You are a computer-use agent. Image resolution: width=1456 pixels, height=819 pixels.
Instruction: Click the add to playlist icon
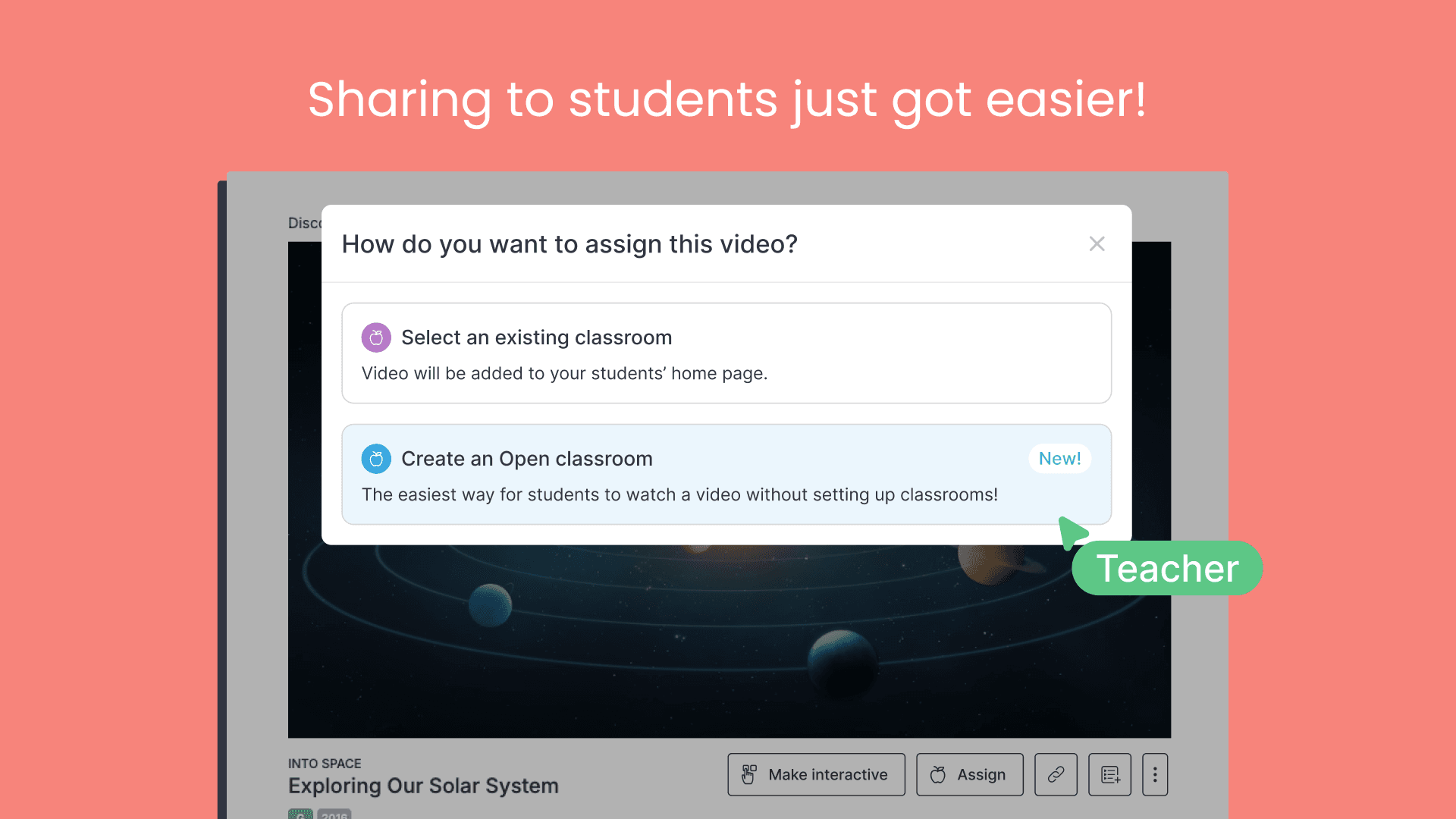click(x=1109, y=774)
